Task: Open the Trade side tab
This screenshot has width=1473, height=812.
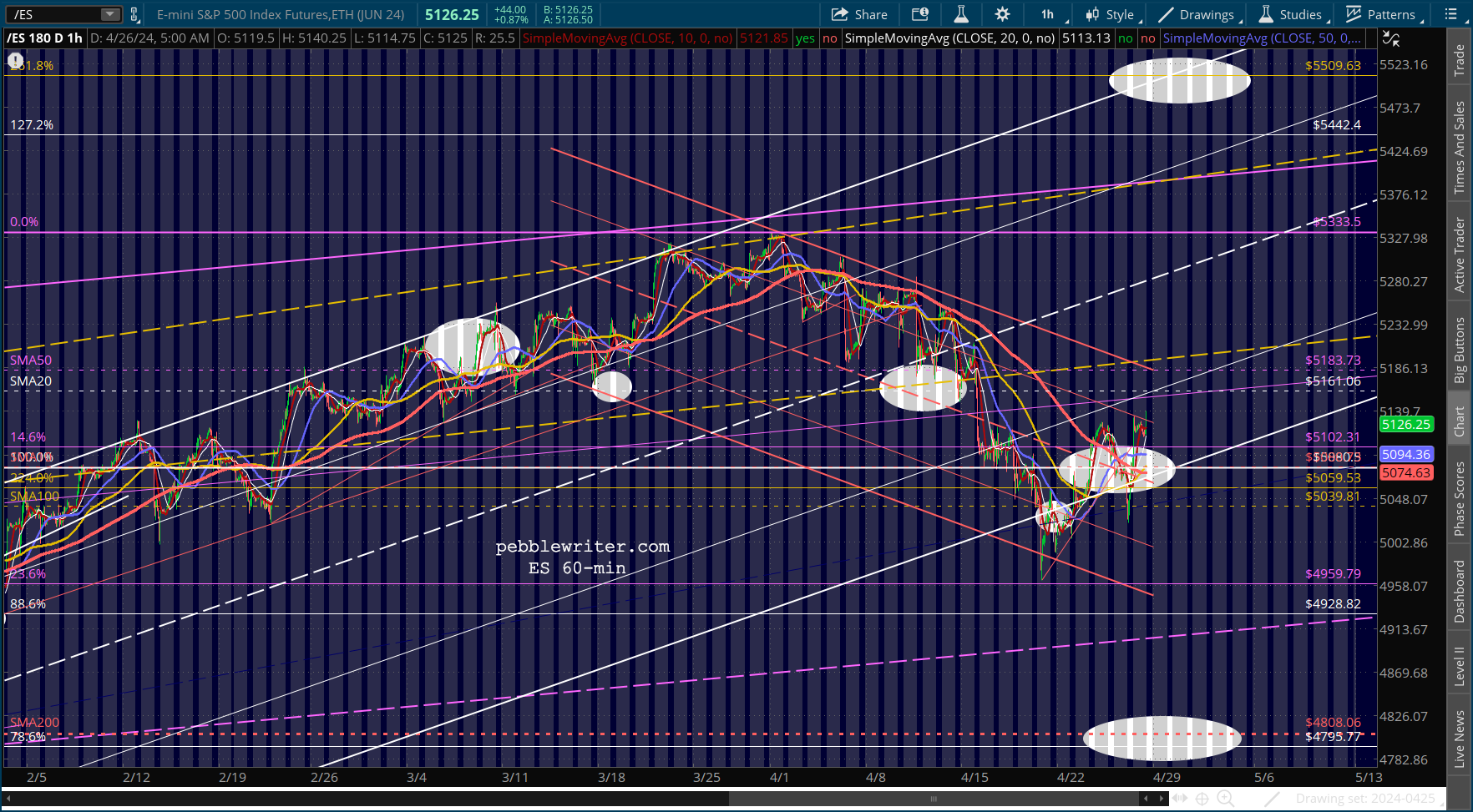Action: click(1460, 60)
